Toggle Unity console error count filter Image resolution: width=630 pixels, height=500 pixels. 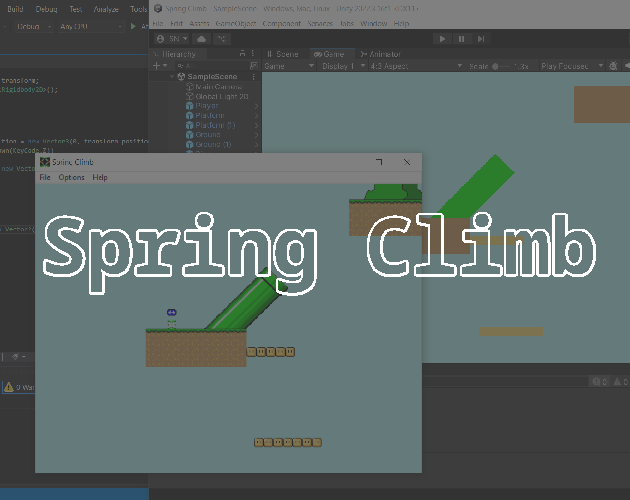pos(599,381)
